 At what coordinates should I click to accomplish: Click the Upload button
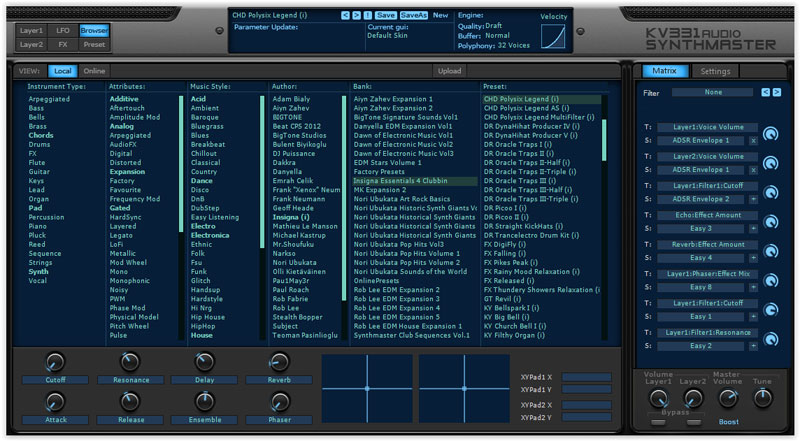[450, 71]
